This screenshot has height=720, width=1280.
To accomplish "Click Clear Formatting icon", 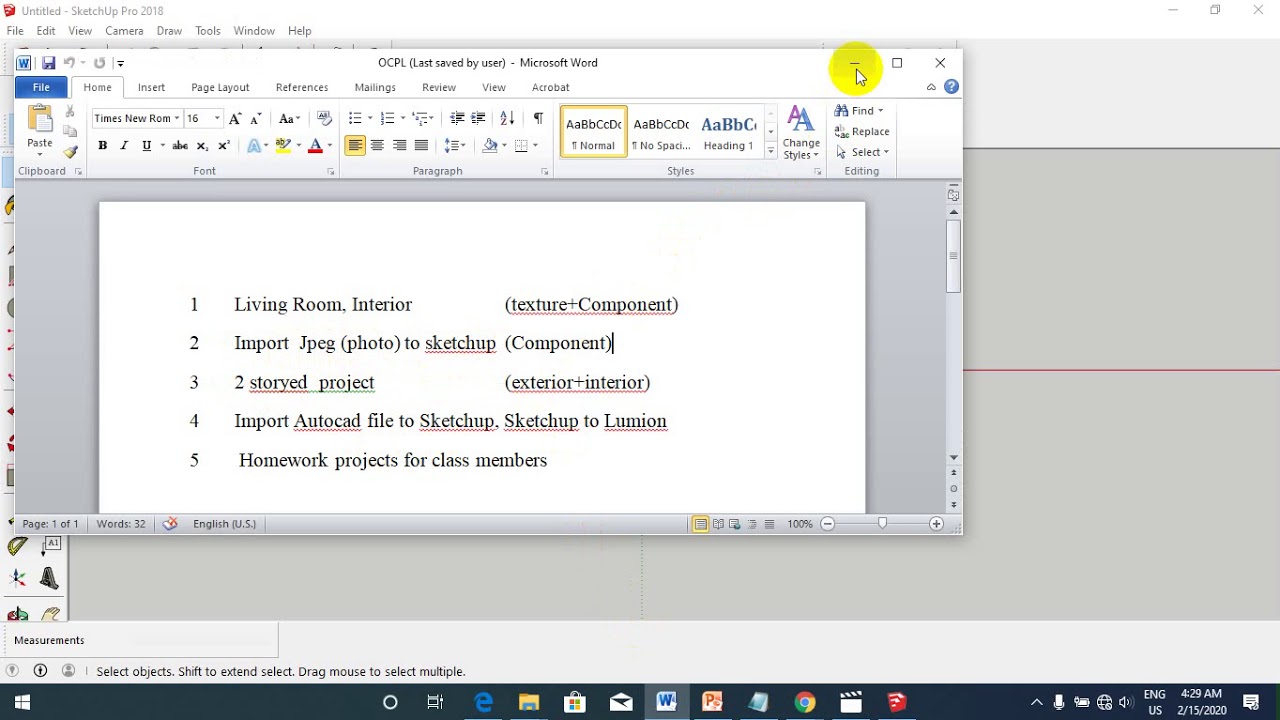I will click(324, 118).
